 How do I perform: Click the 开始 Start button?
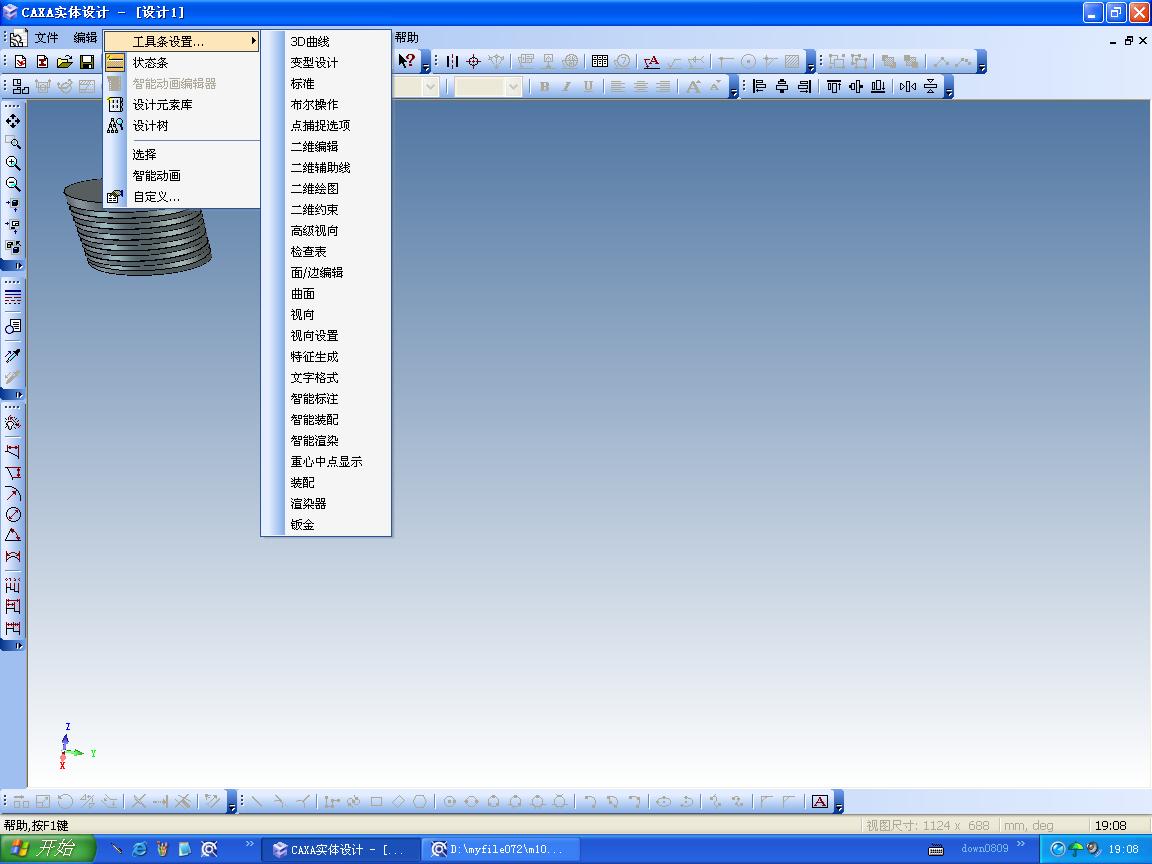click(x=48, y=849)
